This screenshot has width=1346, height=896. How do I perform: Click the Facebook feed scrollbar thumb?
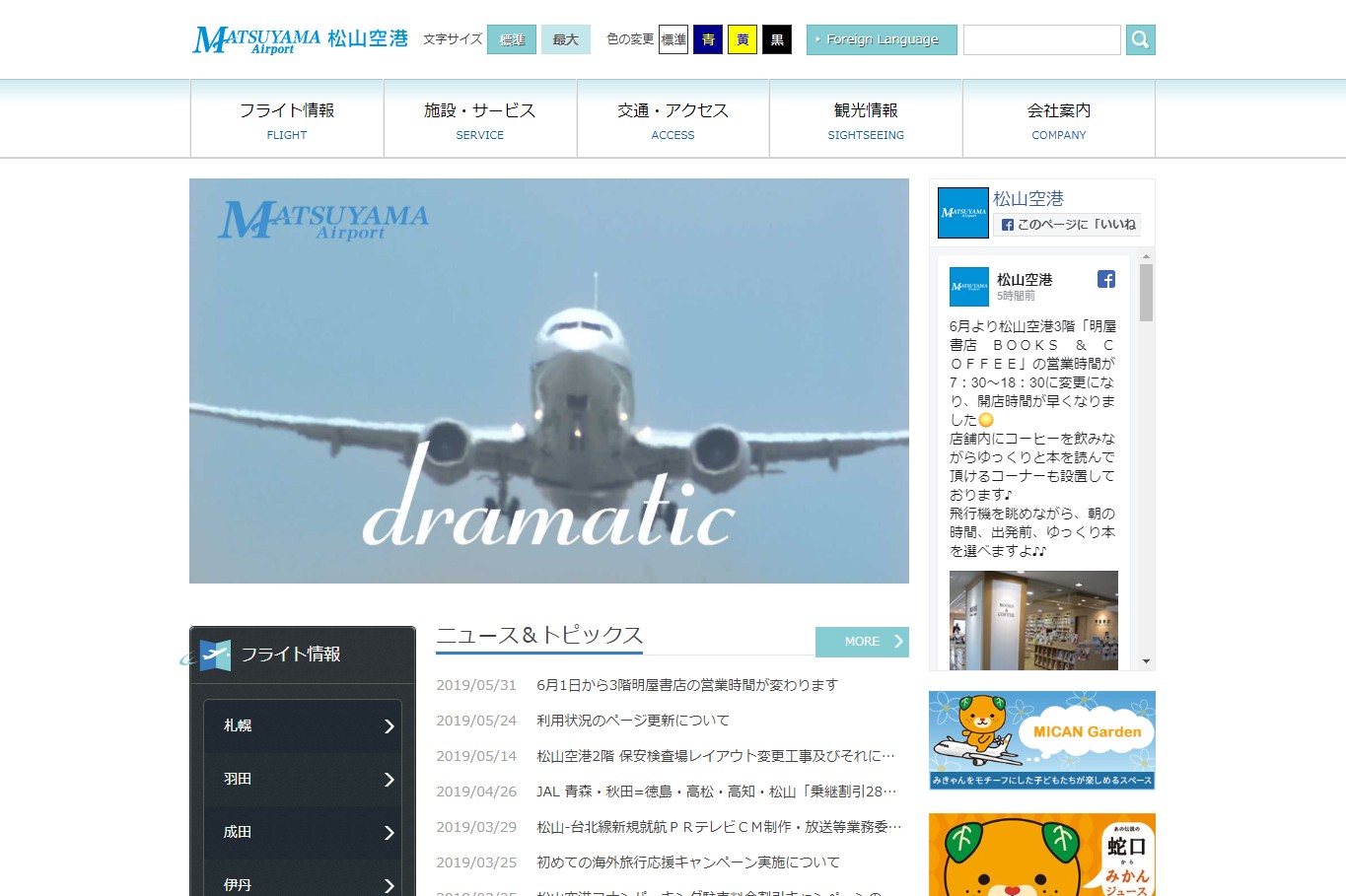(1146, 293)
